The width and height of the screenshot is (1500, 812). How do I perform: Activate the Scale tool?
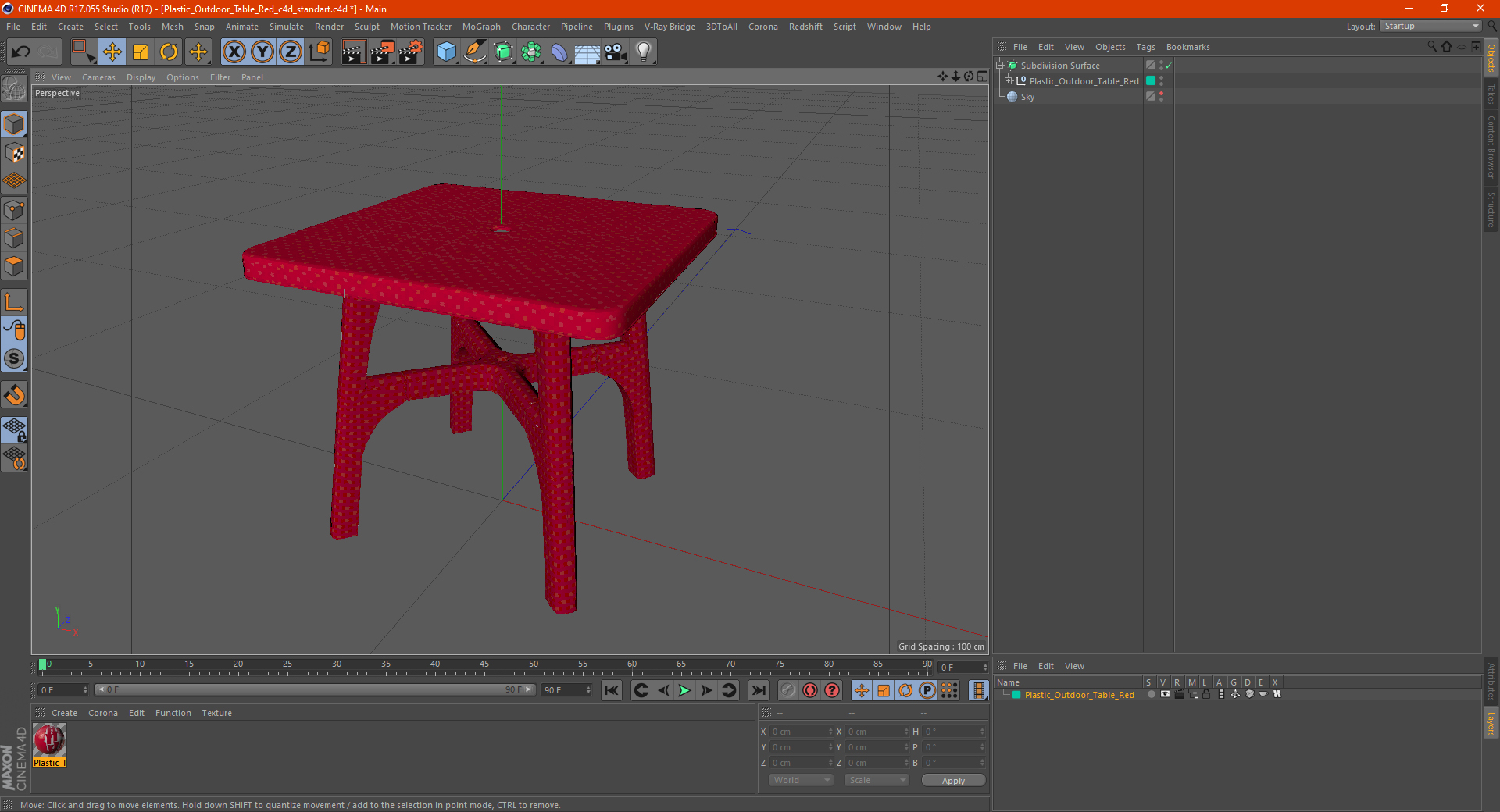(141, 52)
